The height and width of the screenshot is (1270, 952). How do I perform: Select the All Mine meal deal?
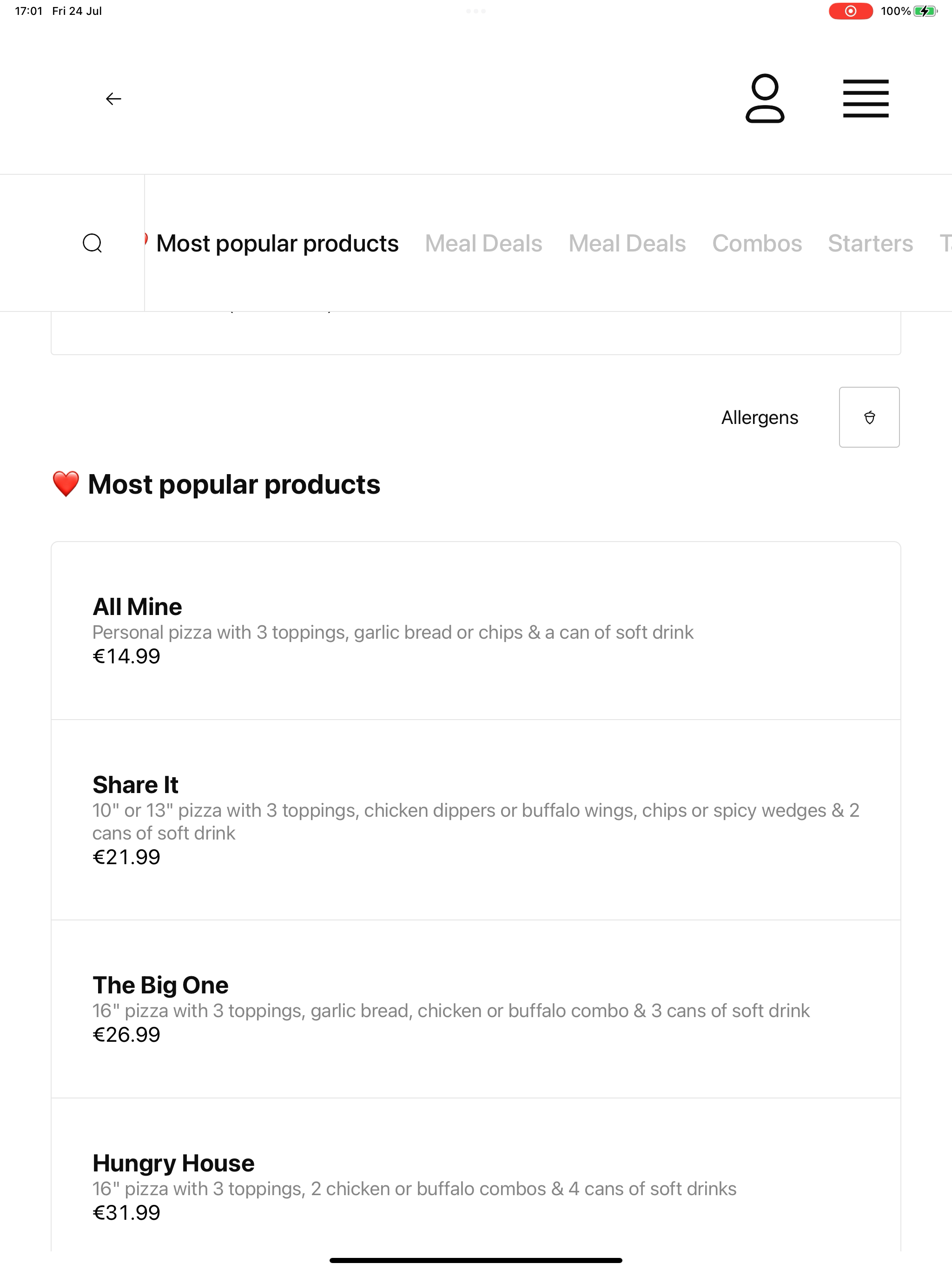476,630
